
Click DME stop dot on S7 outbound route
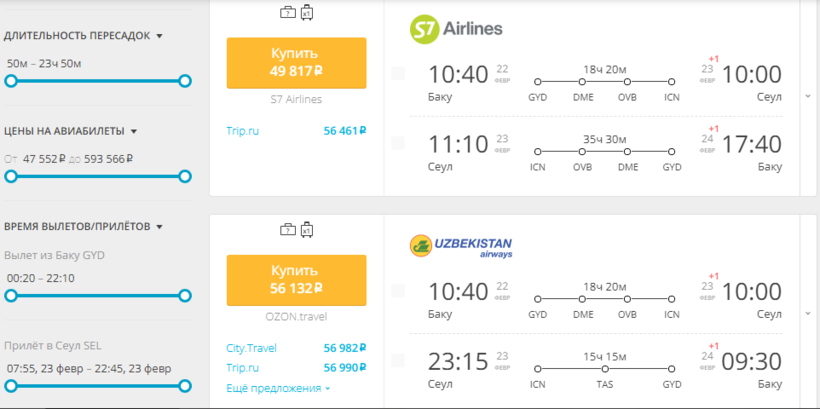tap(583, 82)
